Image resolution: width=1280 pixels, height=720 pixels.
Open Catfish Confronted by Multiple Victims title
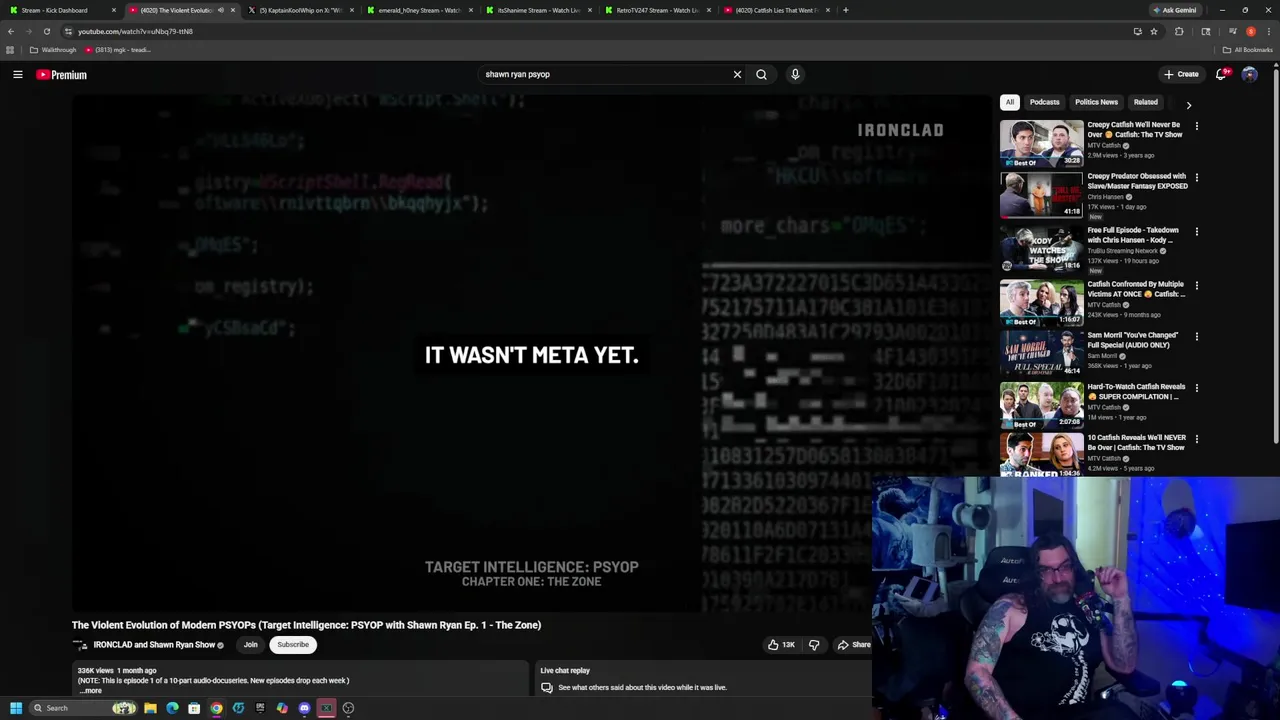pos(1136,289)
